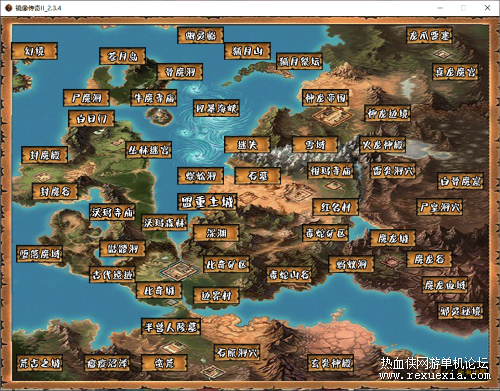Click the 苍月岛 location sign
This screenshot has height=391, width=500.
(123, 56)
